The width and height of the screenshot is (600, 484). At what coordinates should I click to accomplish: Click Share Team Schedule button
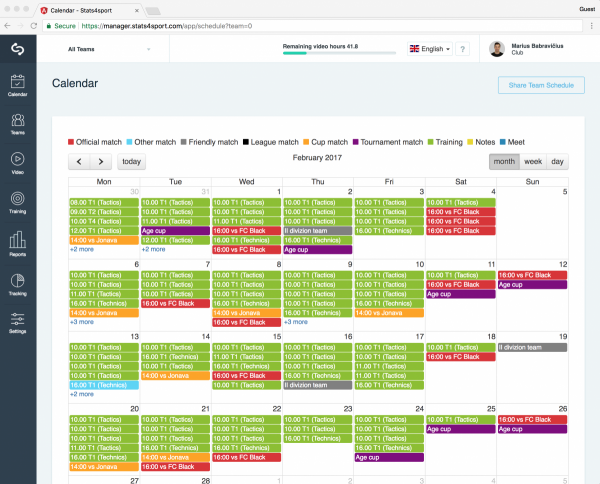pos(541,85)
